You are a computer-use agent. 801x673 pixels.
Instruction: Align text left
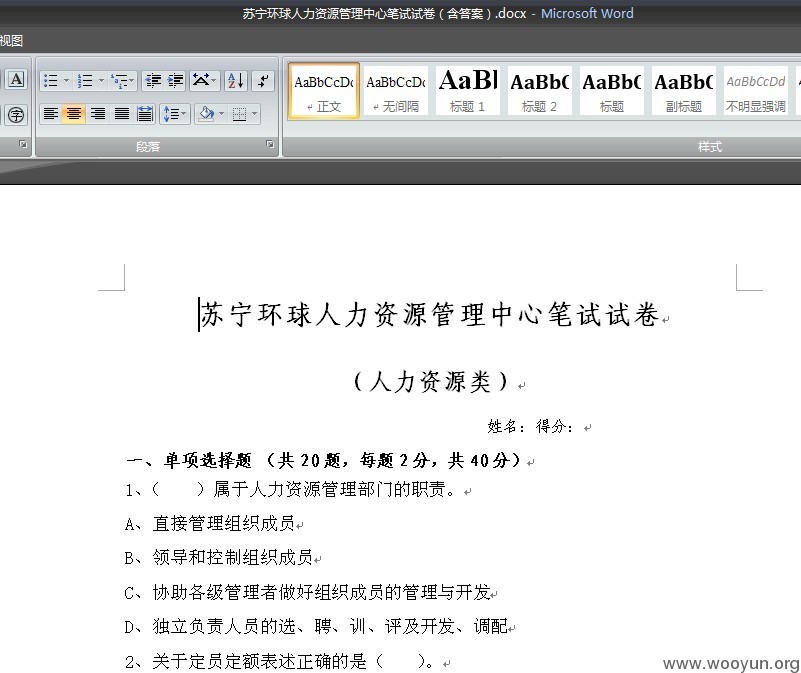[51, 113]
